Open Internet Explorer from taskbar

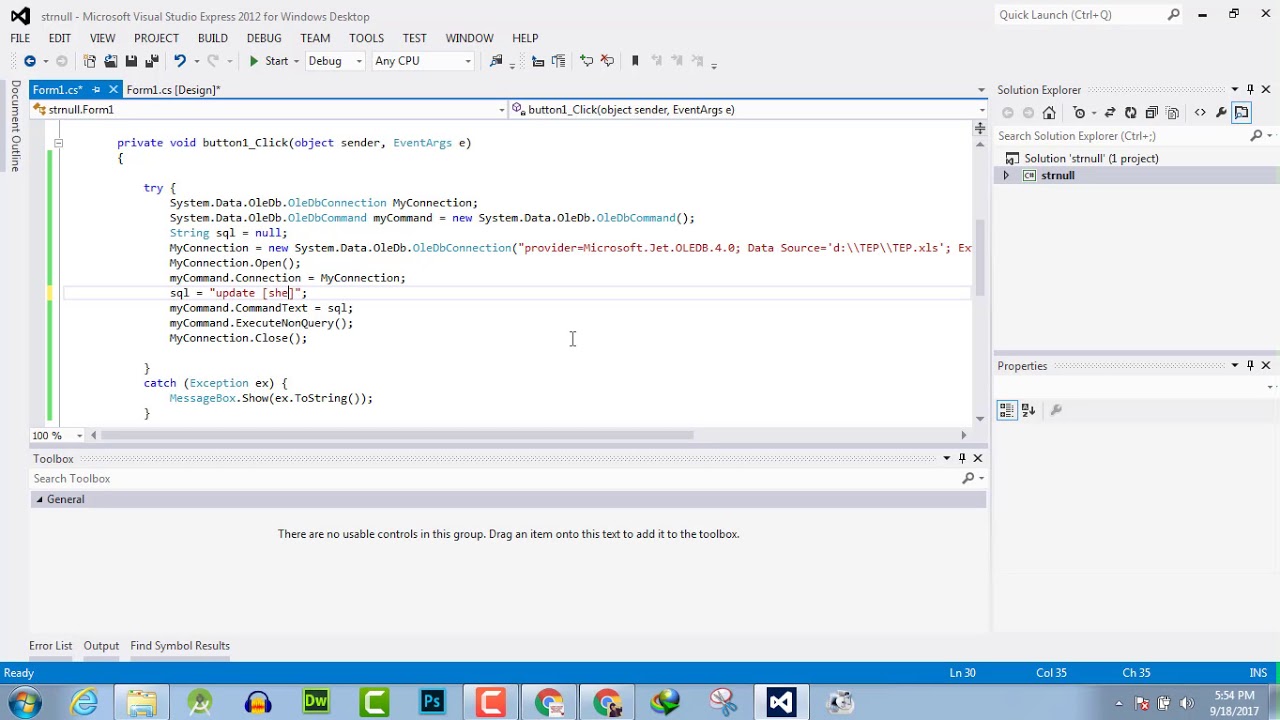(x=84, y=702)
